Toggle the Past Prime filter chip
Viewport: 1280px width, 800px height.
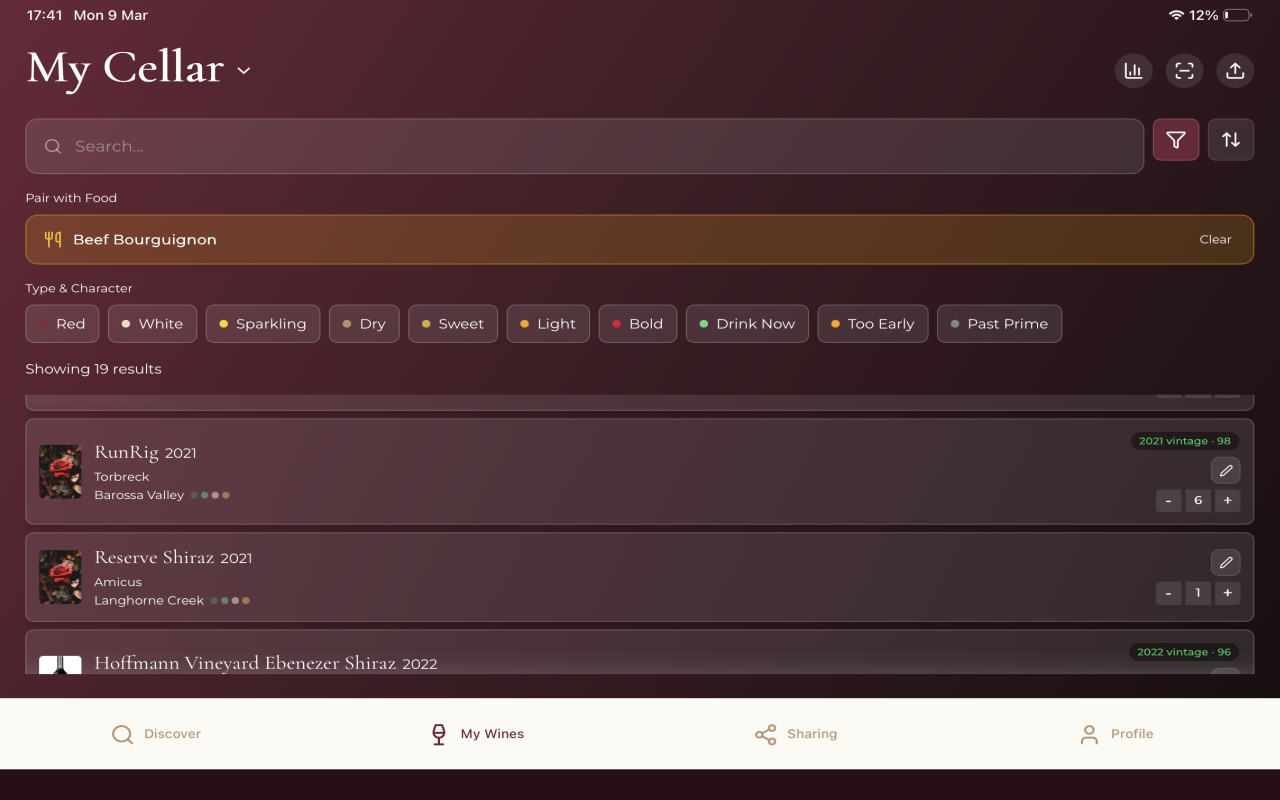pos(998,324)
